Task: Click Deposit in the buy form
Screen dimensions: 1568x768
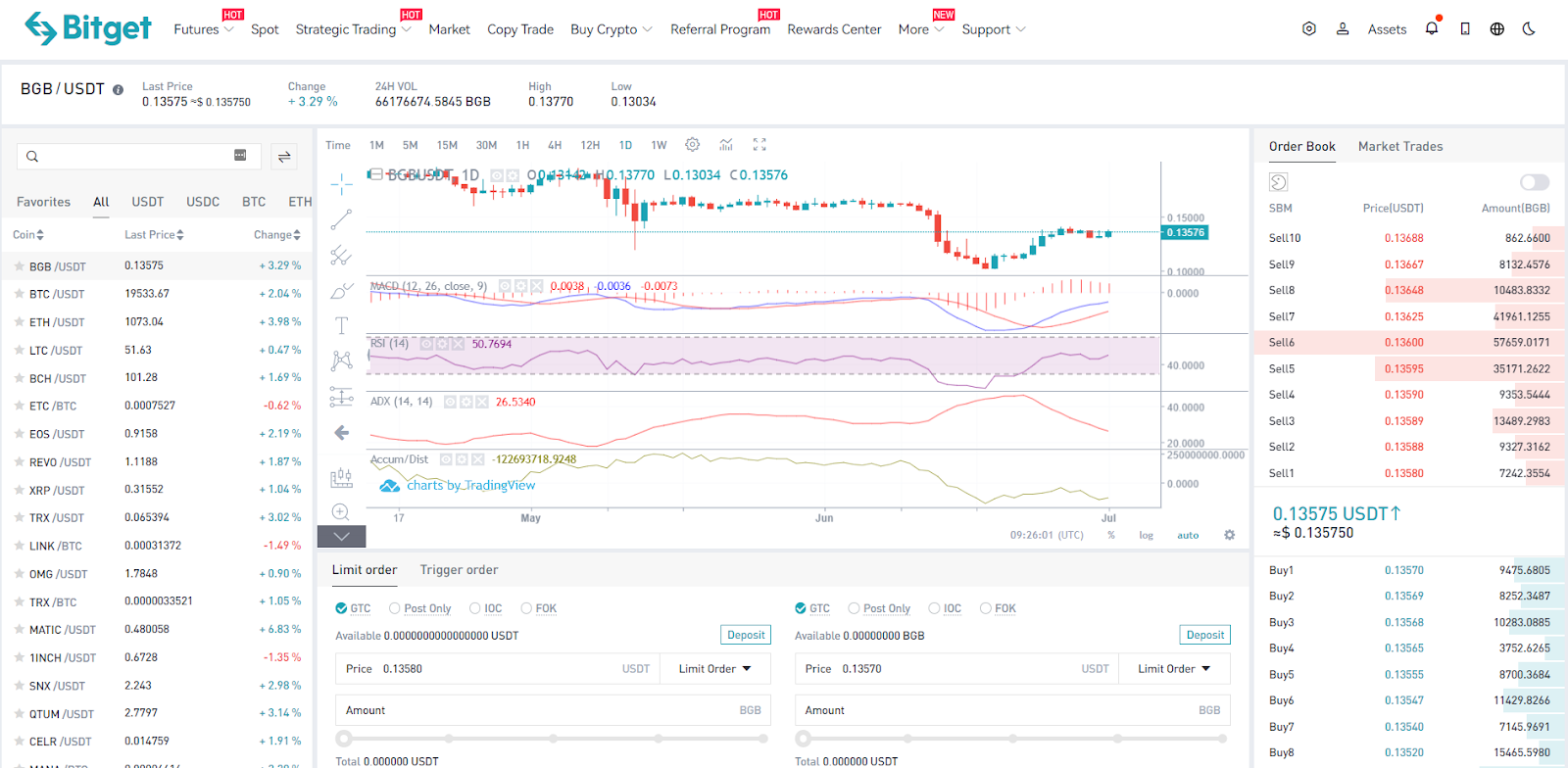Action: pyautogui.click(x=746, y=635)
